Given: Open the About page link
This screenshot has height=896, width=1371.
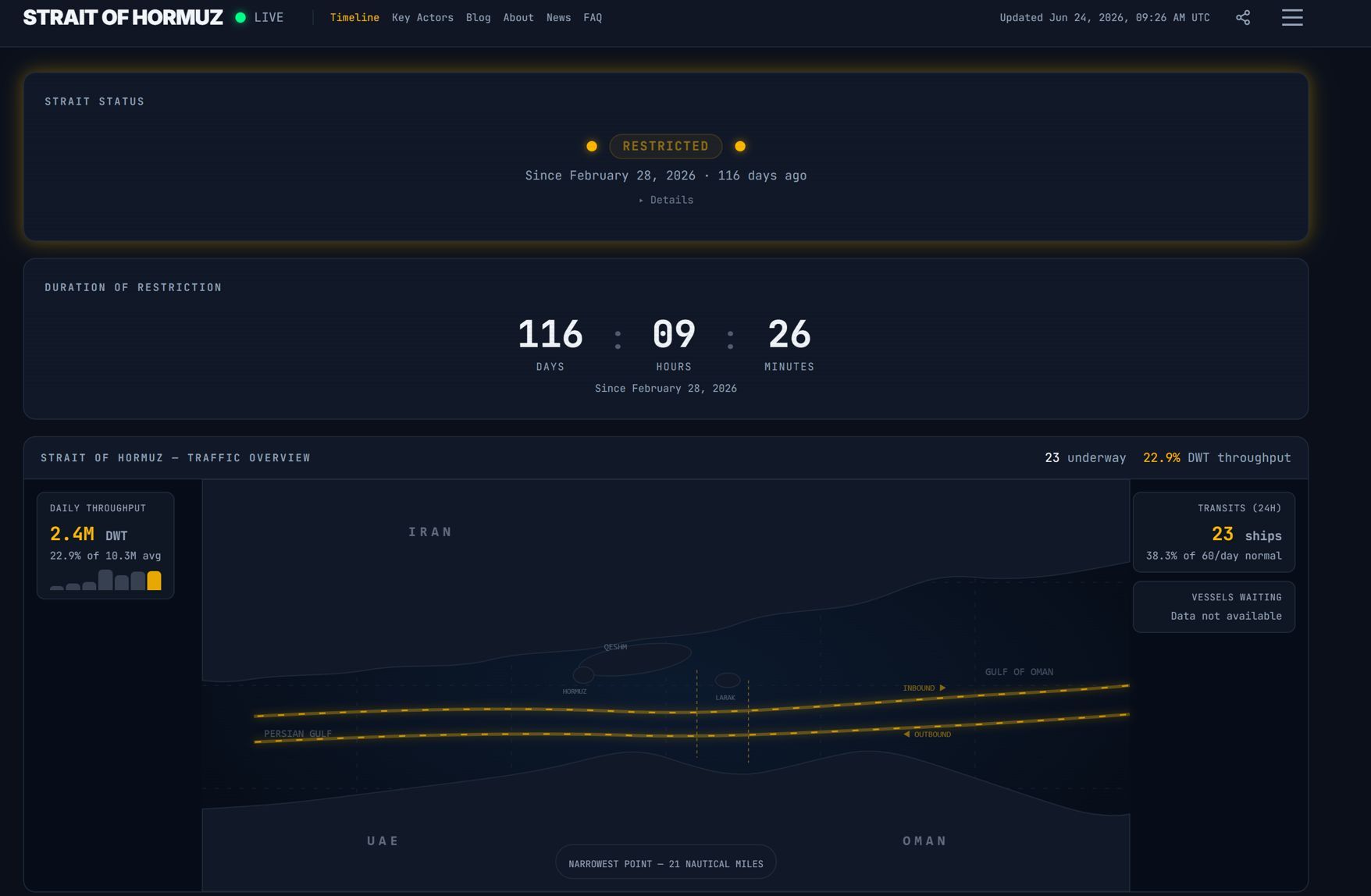Looking at the screenshot, I should (518, 17).
